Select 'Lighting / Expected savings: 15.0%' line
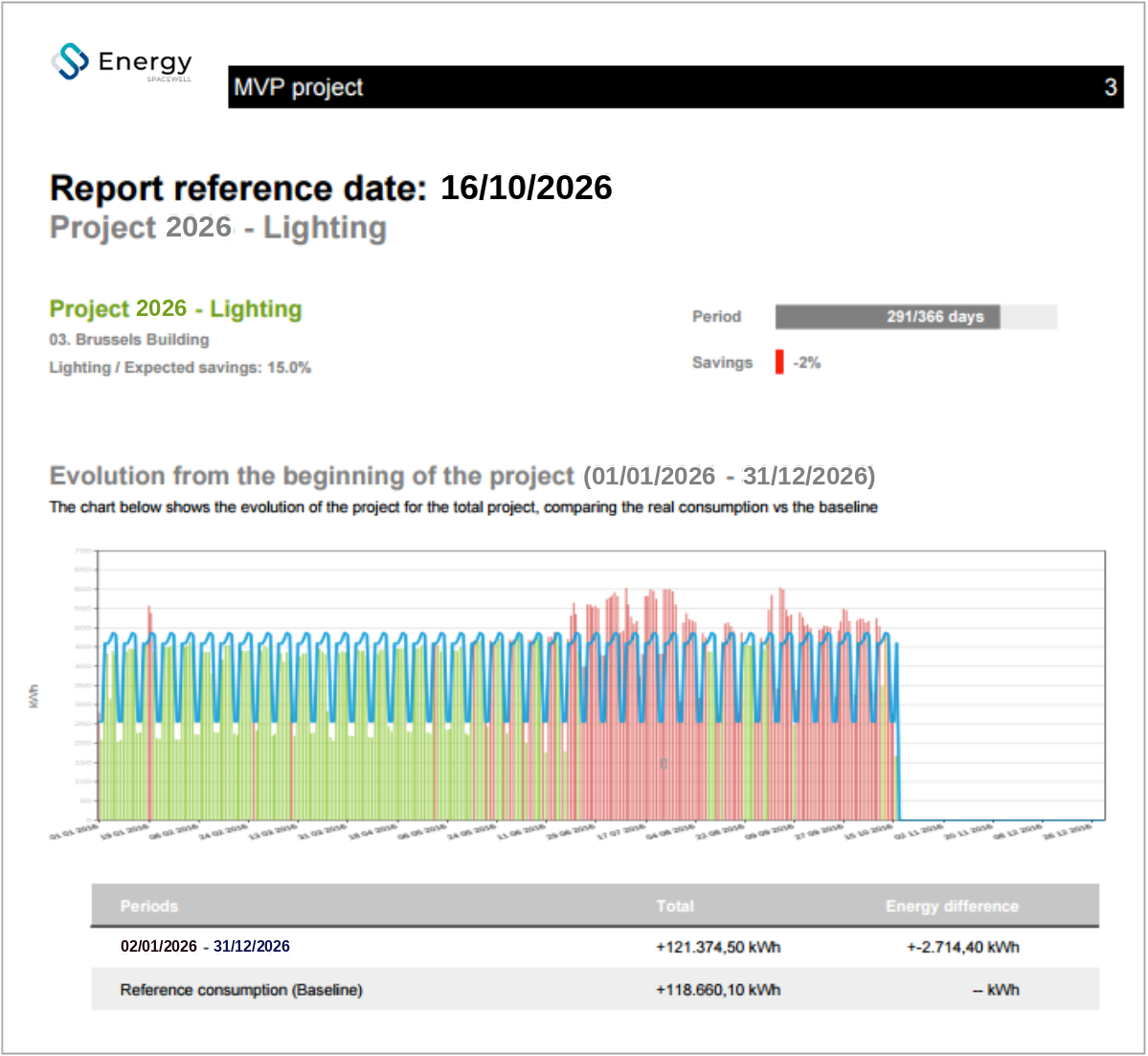The width and height of the screenshot is (1148, 1056). (x=180, y=368)
